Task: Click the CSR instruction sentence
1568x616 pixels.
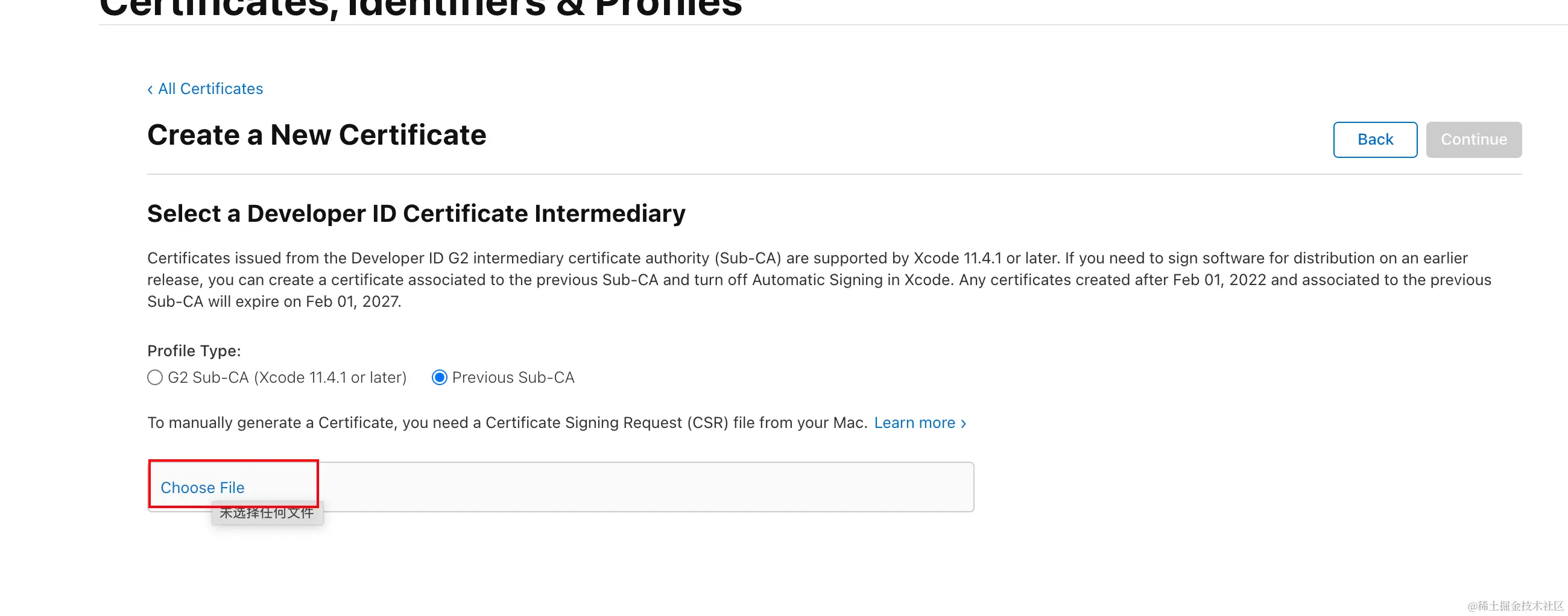Action: coord(507,423)
